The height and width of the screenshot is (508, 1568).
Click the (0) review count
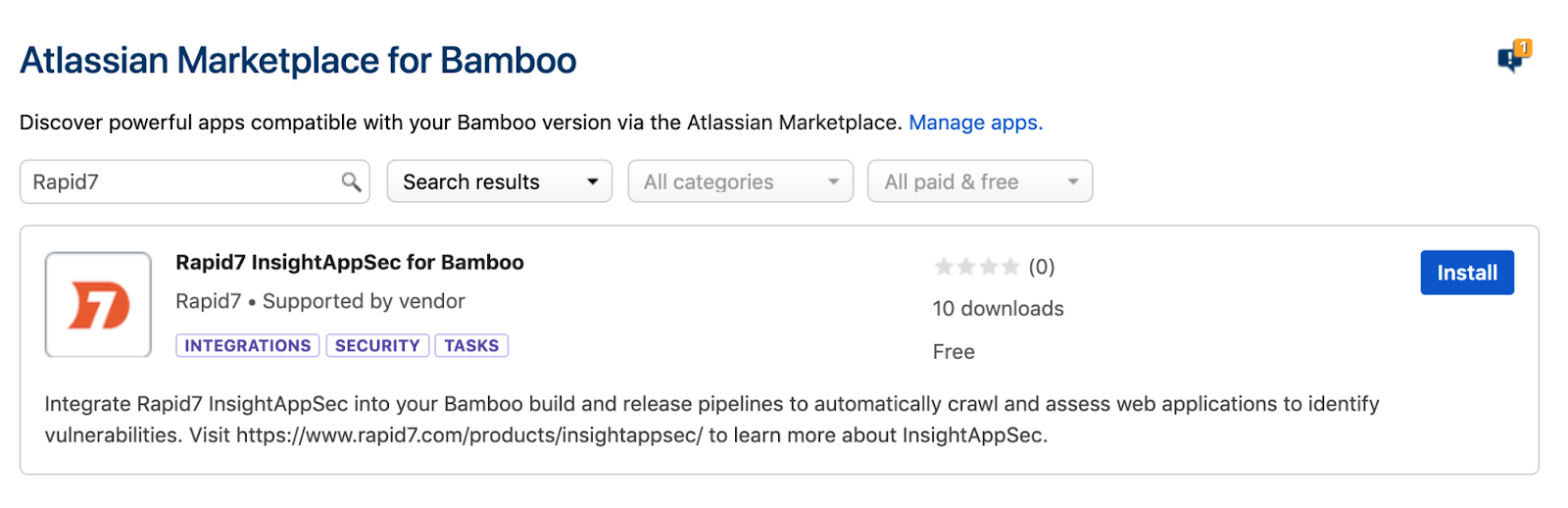click(x=1041, y=267)
